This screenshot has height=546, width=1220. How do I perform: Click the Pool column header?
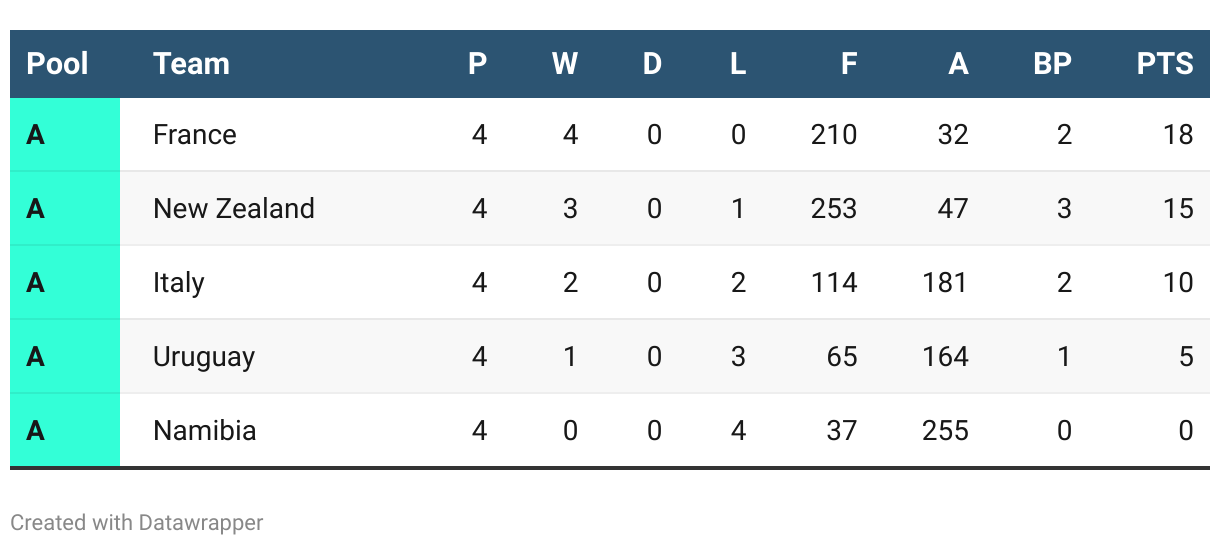point(57,64)
